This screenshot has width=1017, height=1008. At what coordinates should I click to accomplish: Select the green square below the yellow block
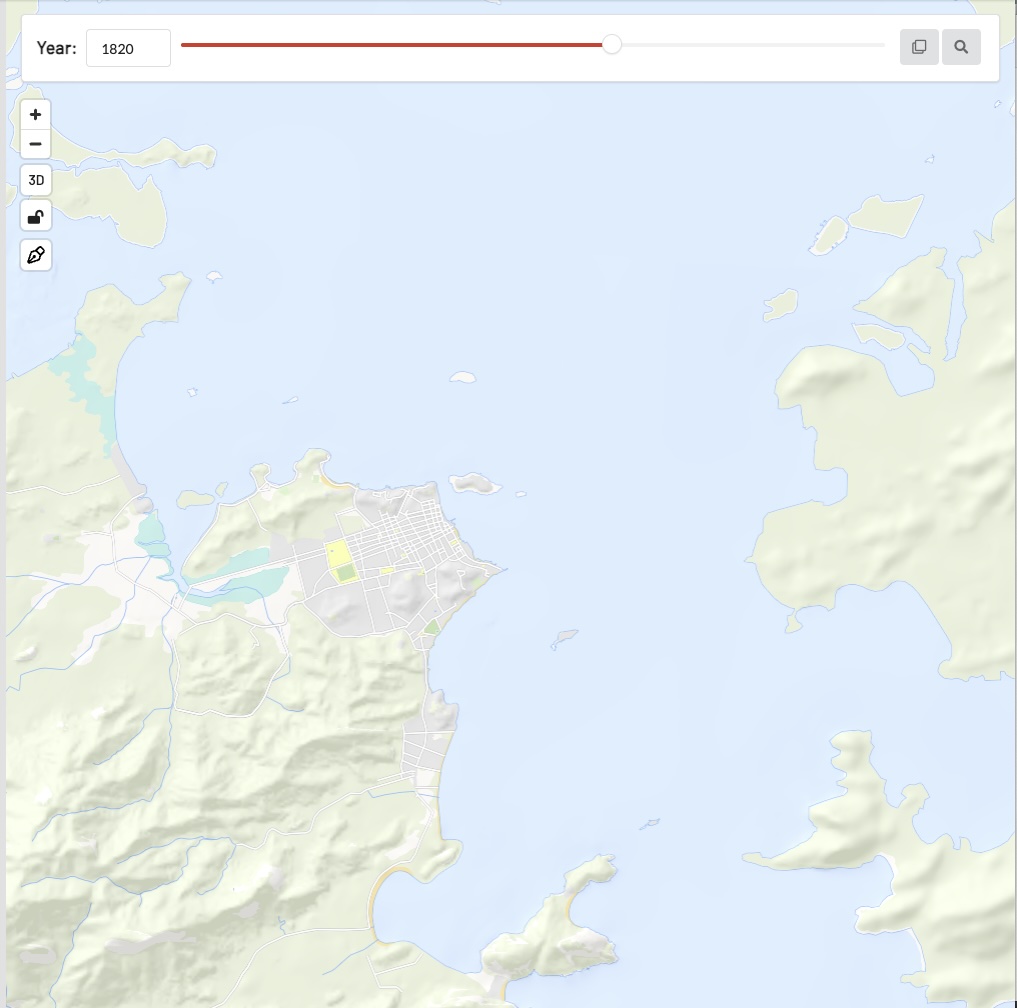click(345, 573)
